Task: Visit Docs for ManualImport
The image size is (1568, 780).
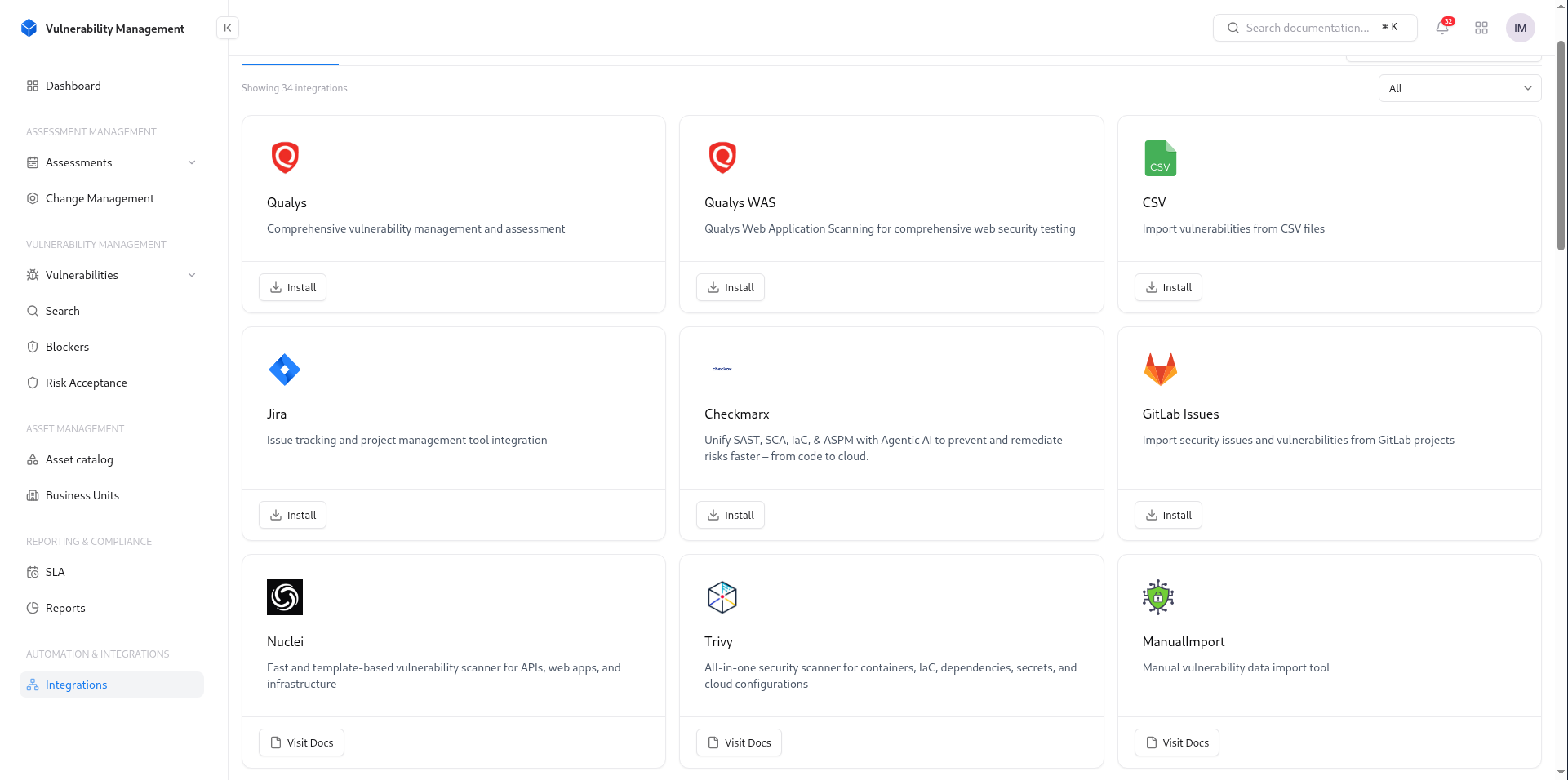Action: pyautogui.click(x=1176, y=742)
